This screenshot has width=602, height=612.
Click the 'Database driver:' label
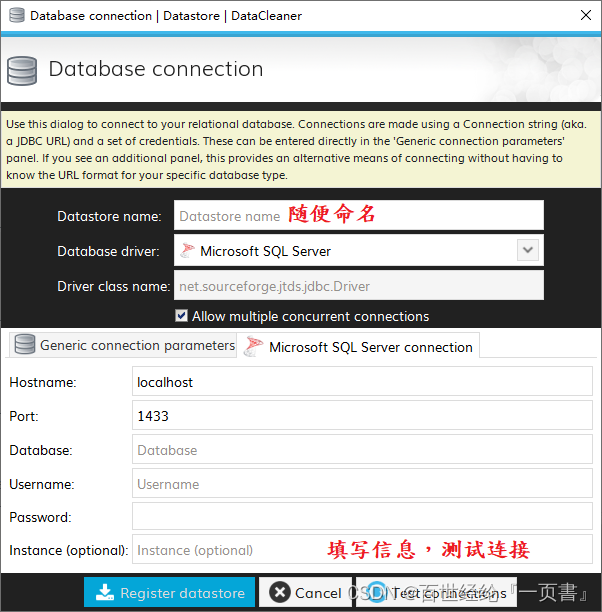(x=108, y=251)
